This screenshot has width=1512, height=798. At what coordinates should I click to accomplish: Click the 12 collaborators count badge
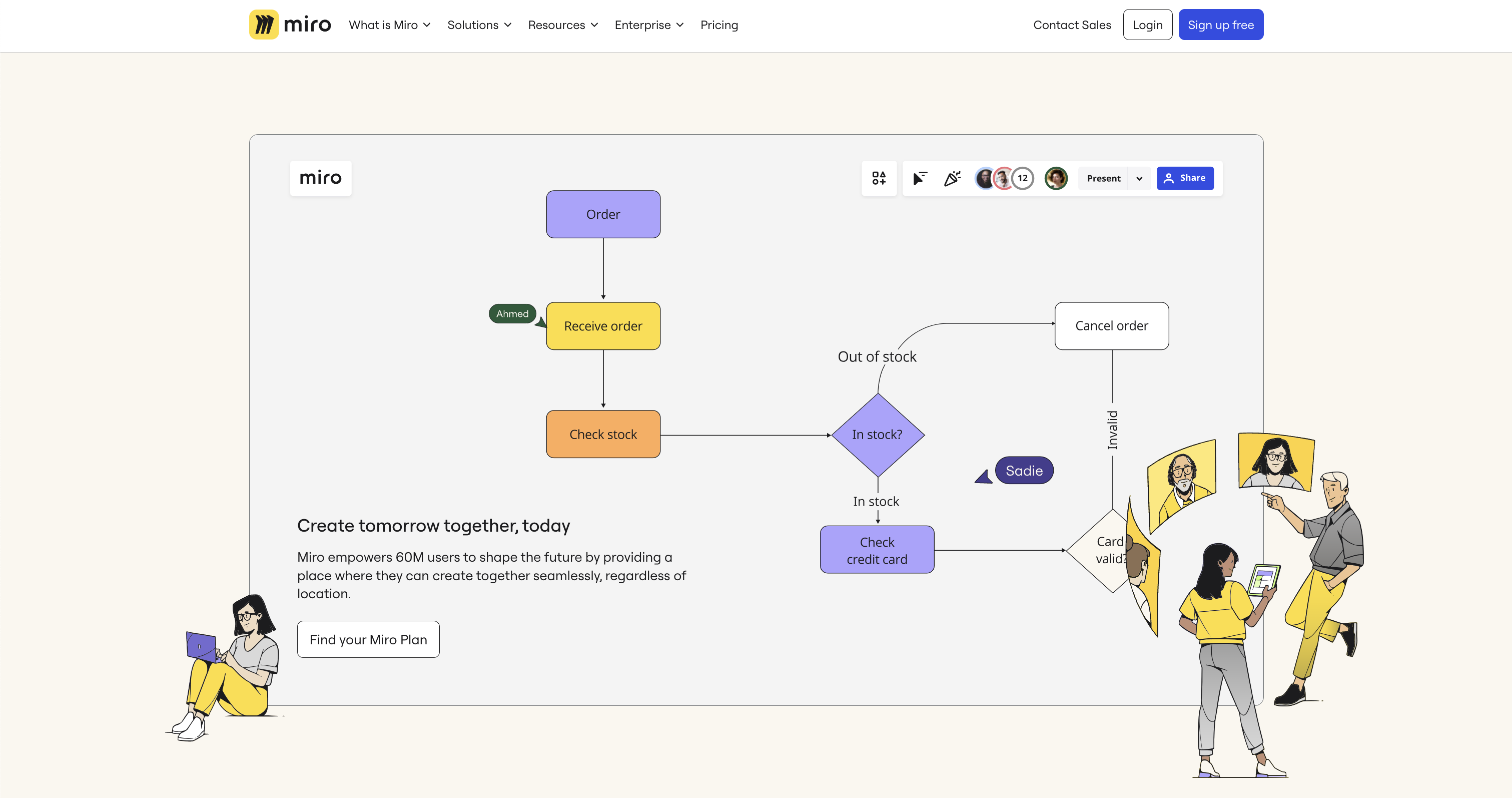click(1023, 178)
